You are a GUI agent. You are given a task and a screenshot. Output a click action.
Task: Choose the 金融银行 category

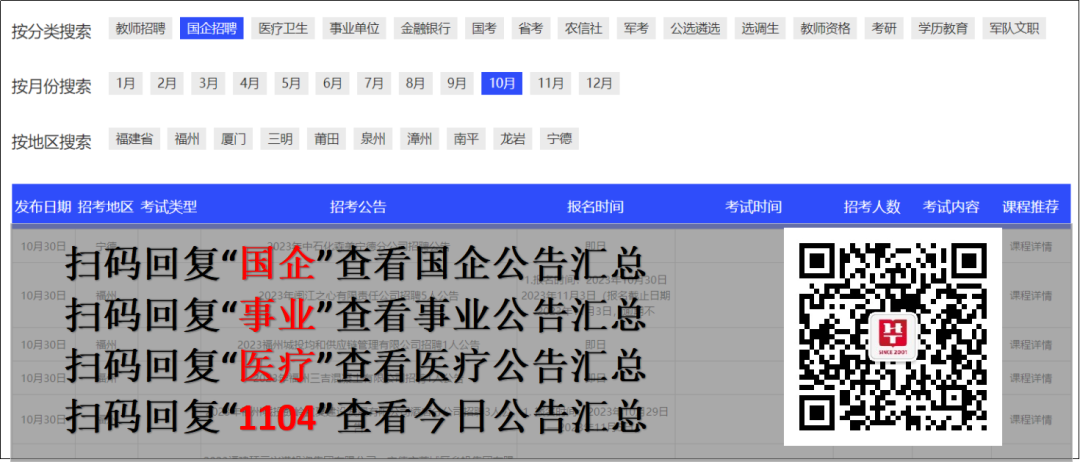coord(426,28)
